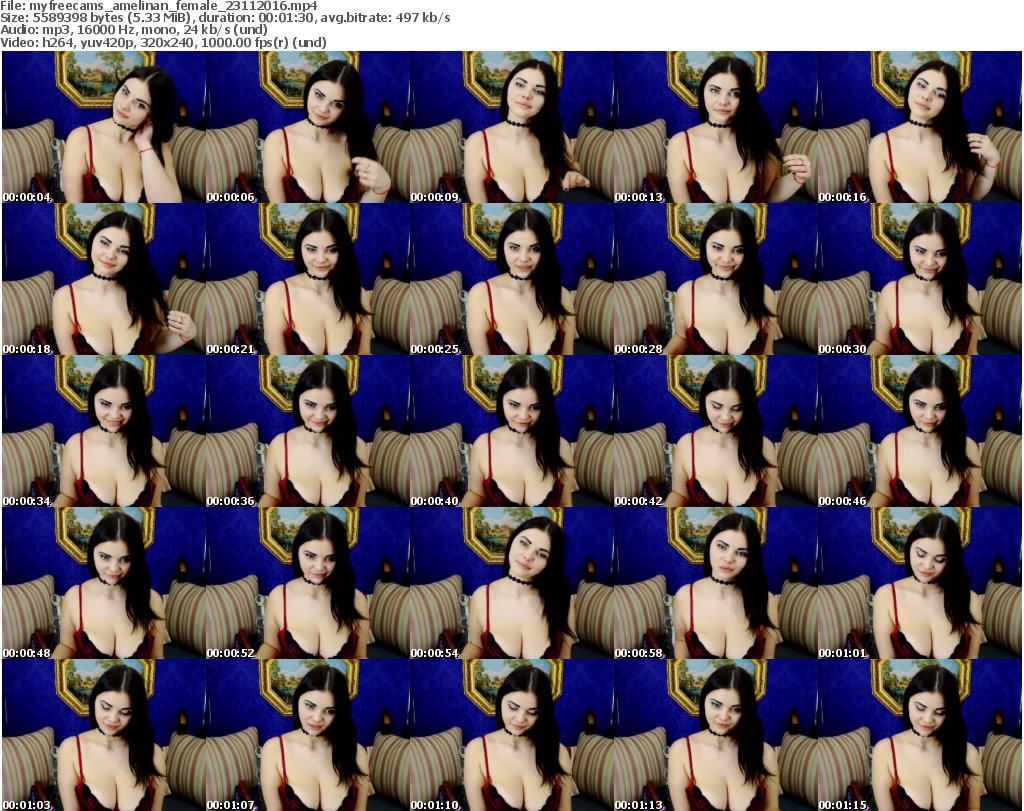The width and height of the screenshot is (1024, 811).
Task: Pick the thumbnail at 00:00:25
Action: pyautogui.click(x=512, y=279)
